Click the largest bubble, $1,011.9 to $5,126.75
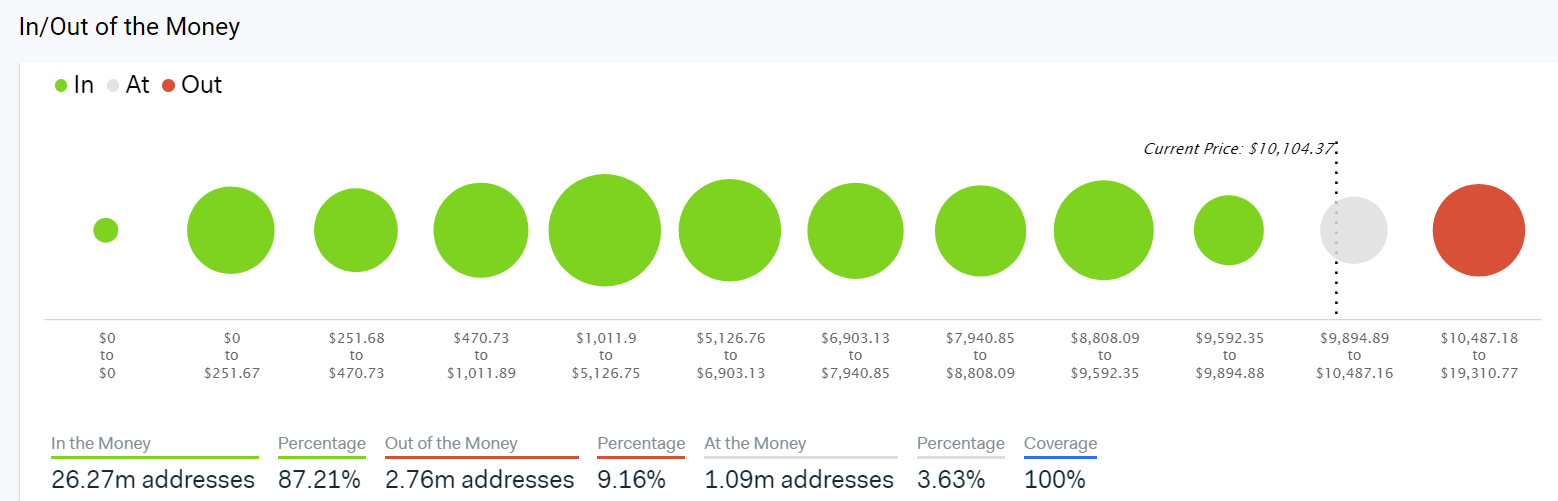Viewport: 1558px width, 501px height. (605, 230)
